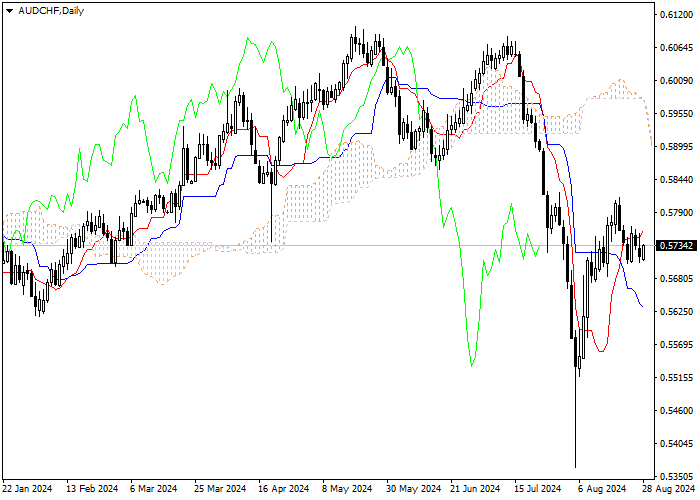
Task: Click the 8 May 2024 date label
Action: [x=347, y=489]
